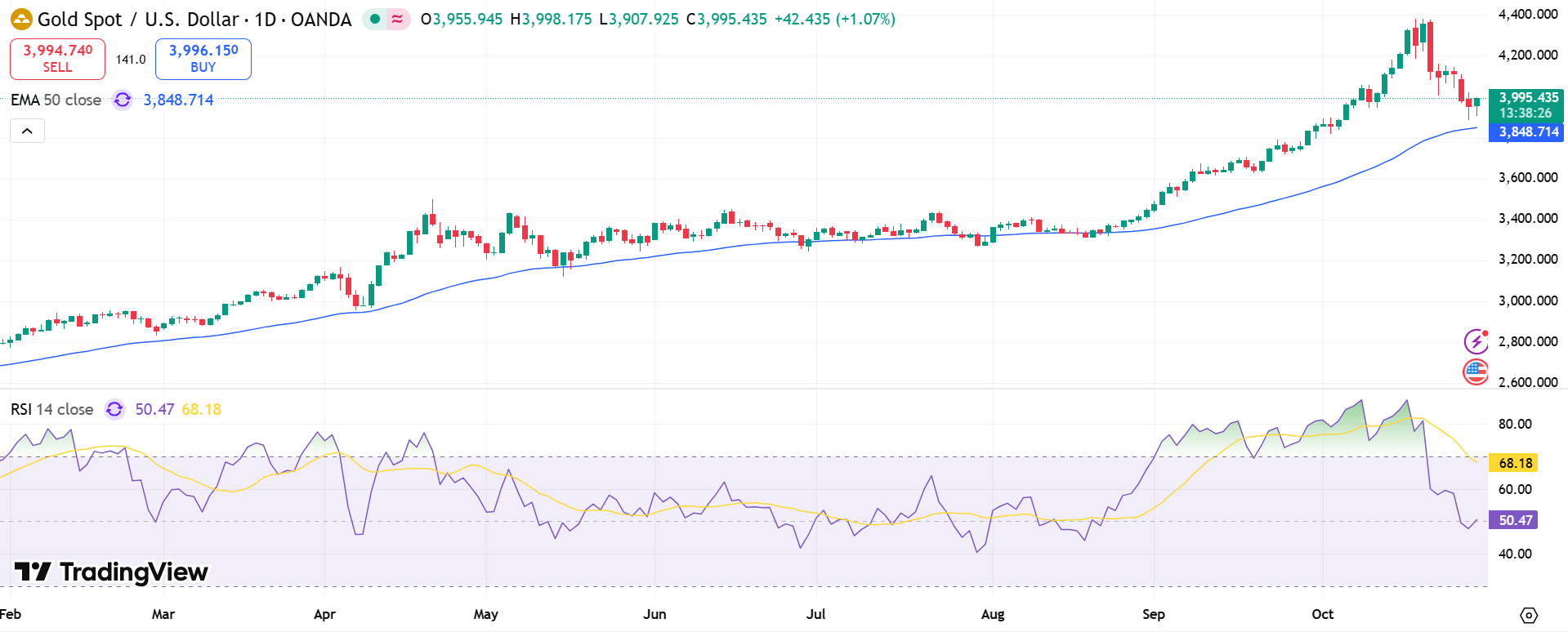Click the BUY 3,996.150 button
This screenshot has height=632, width=1568.
(203, 59)
